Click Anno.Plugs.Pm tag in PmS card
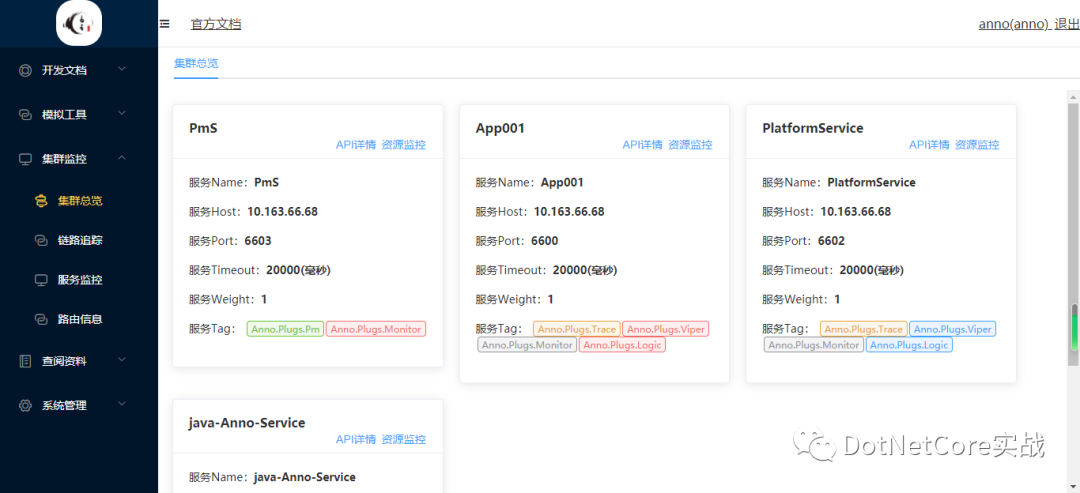The width and height of the screenshot is (1080, 493). tap(285, 329)
